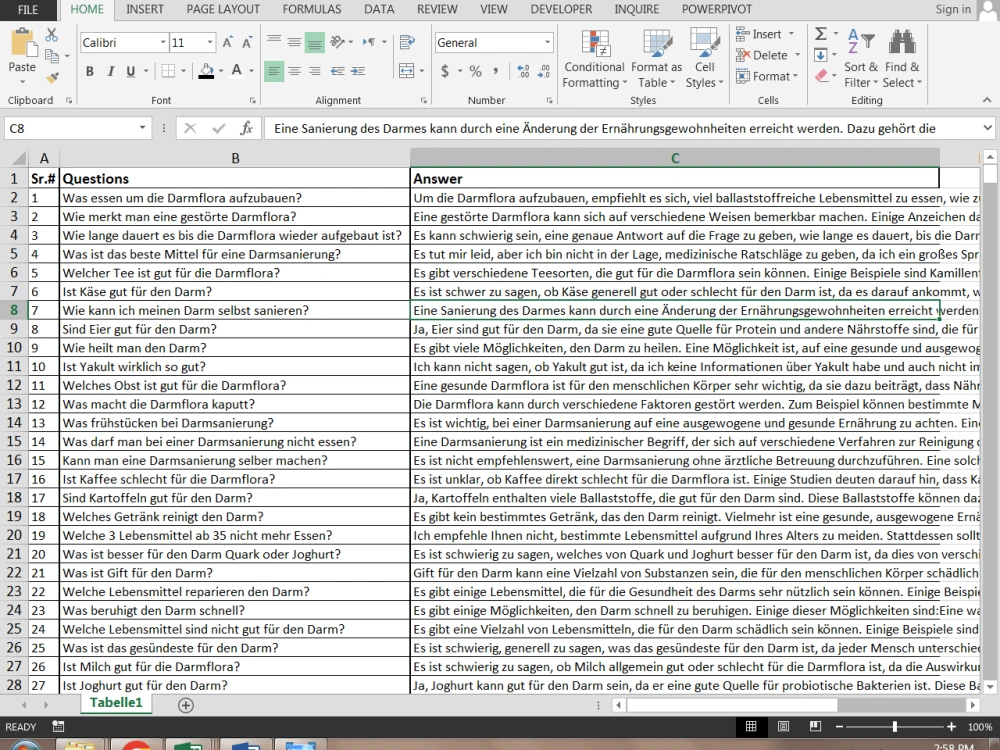Switch to the POWERPIVOT tab
Screen dimensions: 1000x750
click(x=717, y=10)
